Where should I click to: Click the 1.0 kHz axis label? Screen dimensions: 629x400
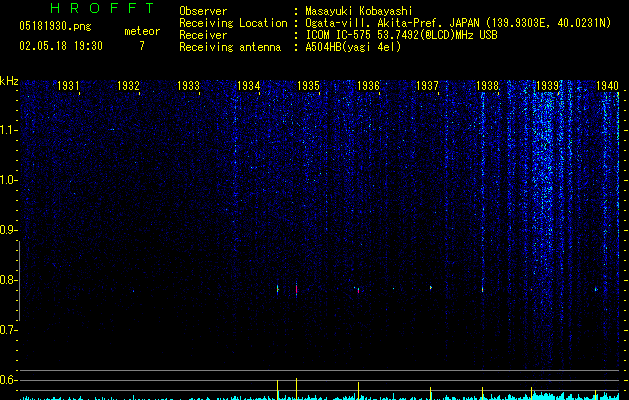pyautogui.click(x=9, y=180)
